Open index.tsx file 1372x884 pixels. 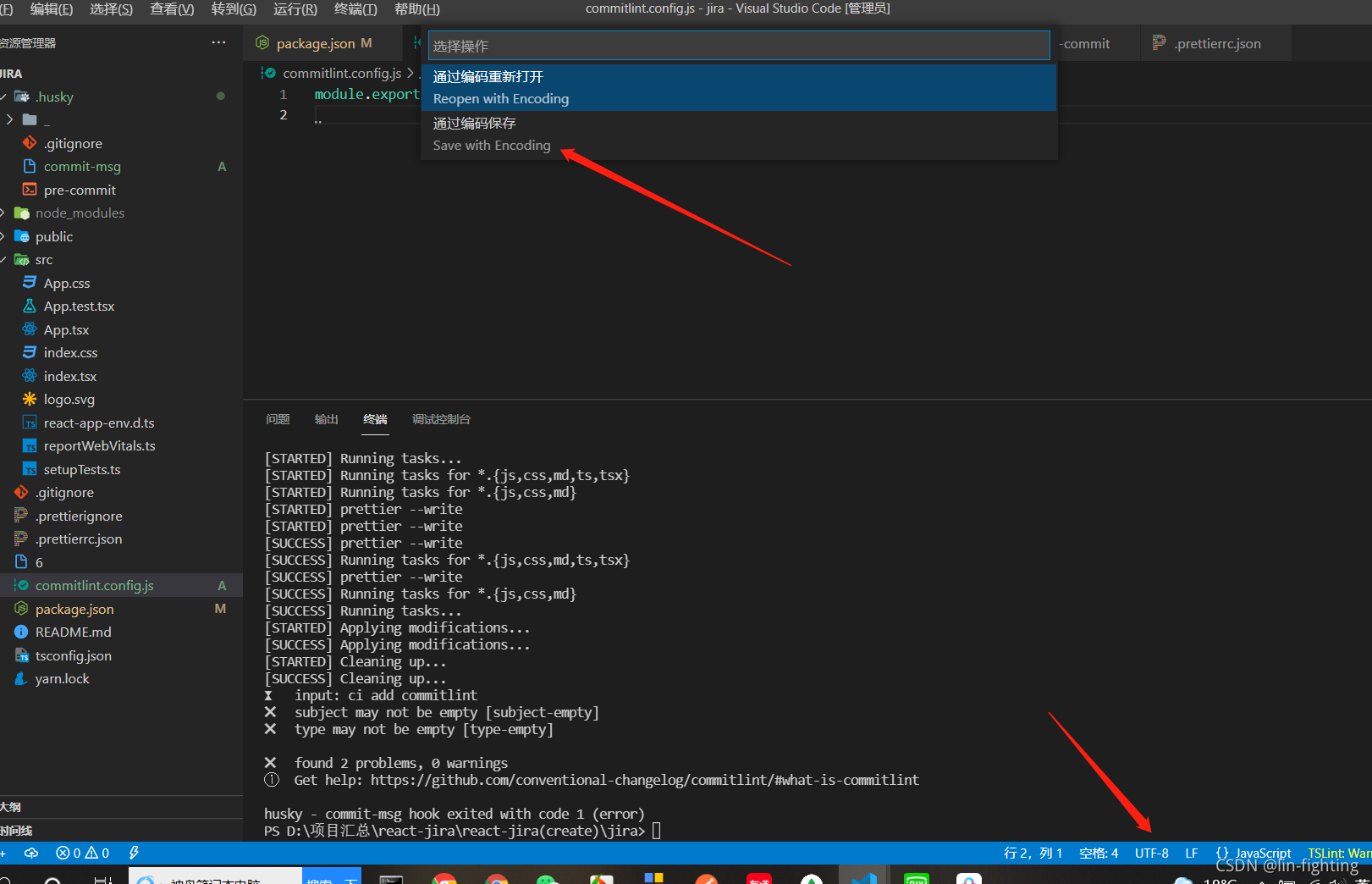[70, 376]
